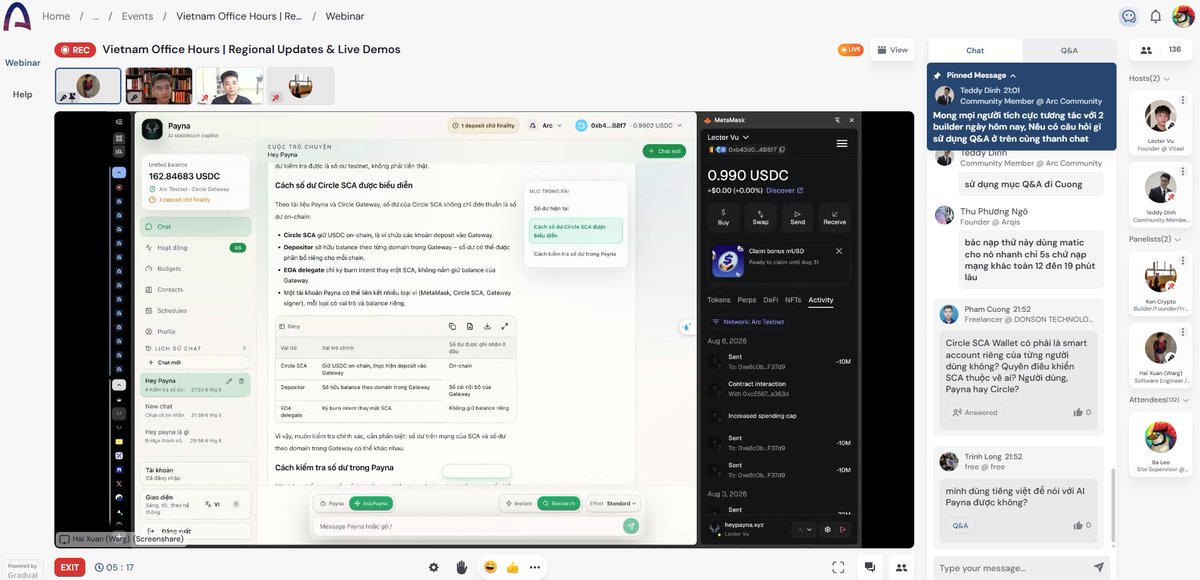Screen dimensions: 1200x580
Task: Open notifications bell icon
Action: click(1156, 16)
